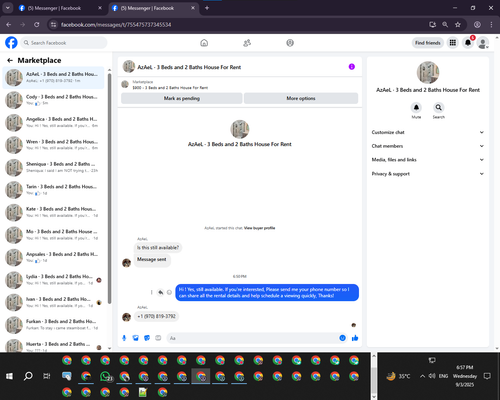The height and width of the screenshot is (400, 500).
Task: Show hidden system tray icons
Action: [422, 376]
